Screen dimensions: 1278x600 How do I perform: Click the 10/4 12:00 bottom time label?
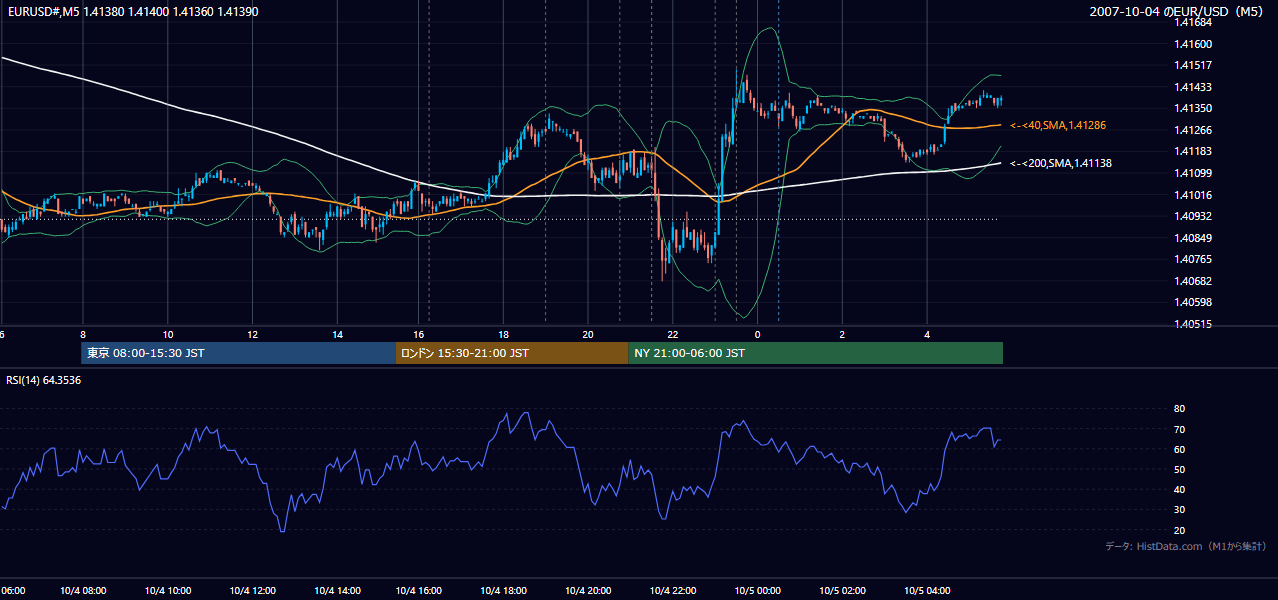(252, 591)
